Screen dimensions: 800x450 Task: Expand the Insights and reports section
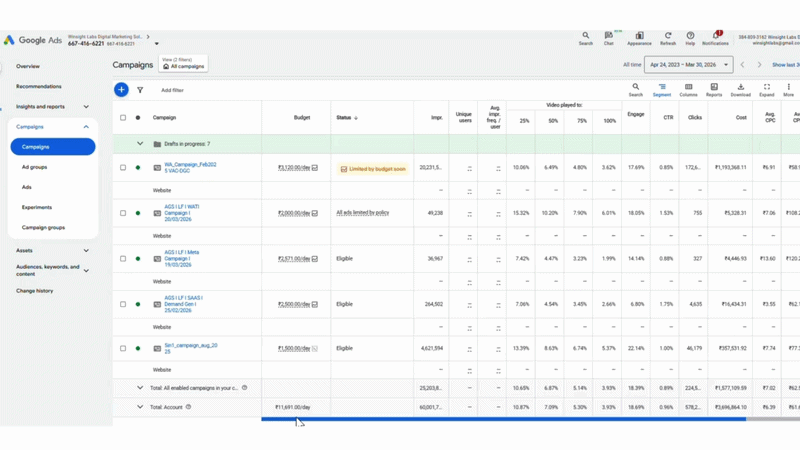86,107
